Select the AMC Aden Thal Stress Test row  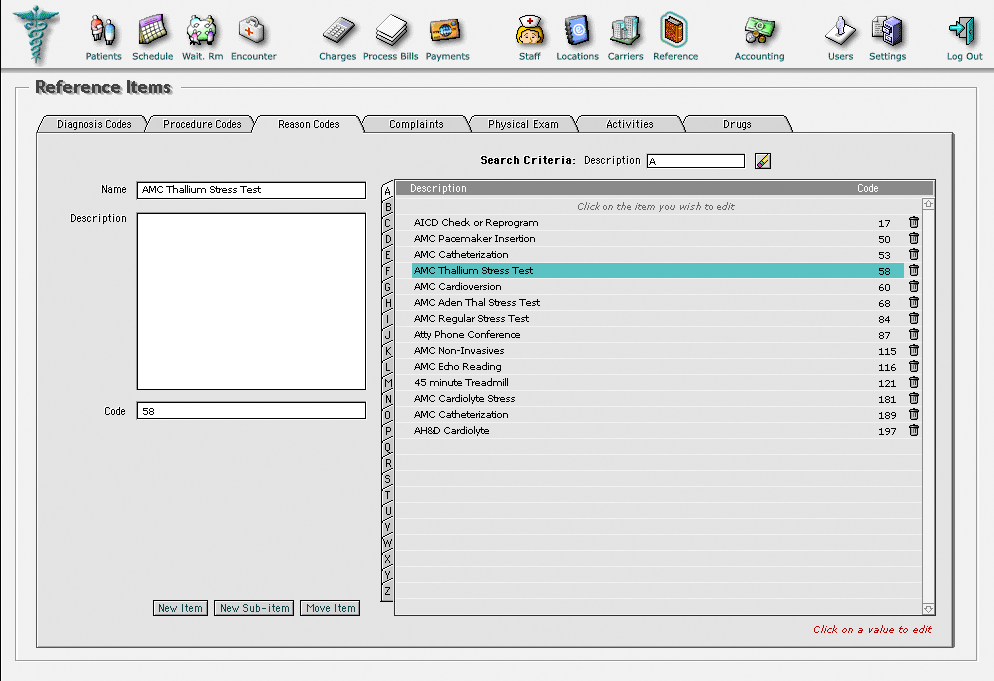657,302
